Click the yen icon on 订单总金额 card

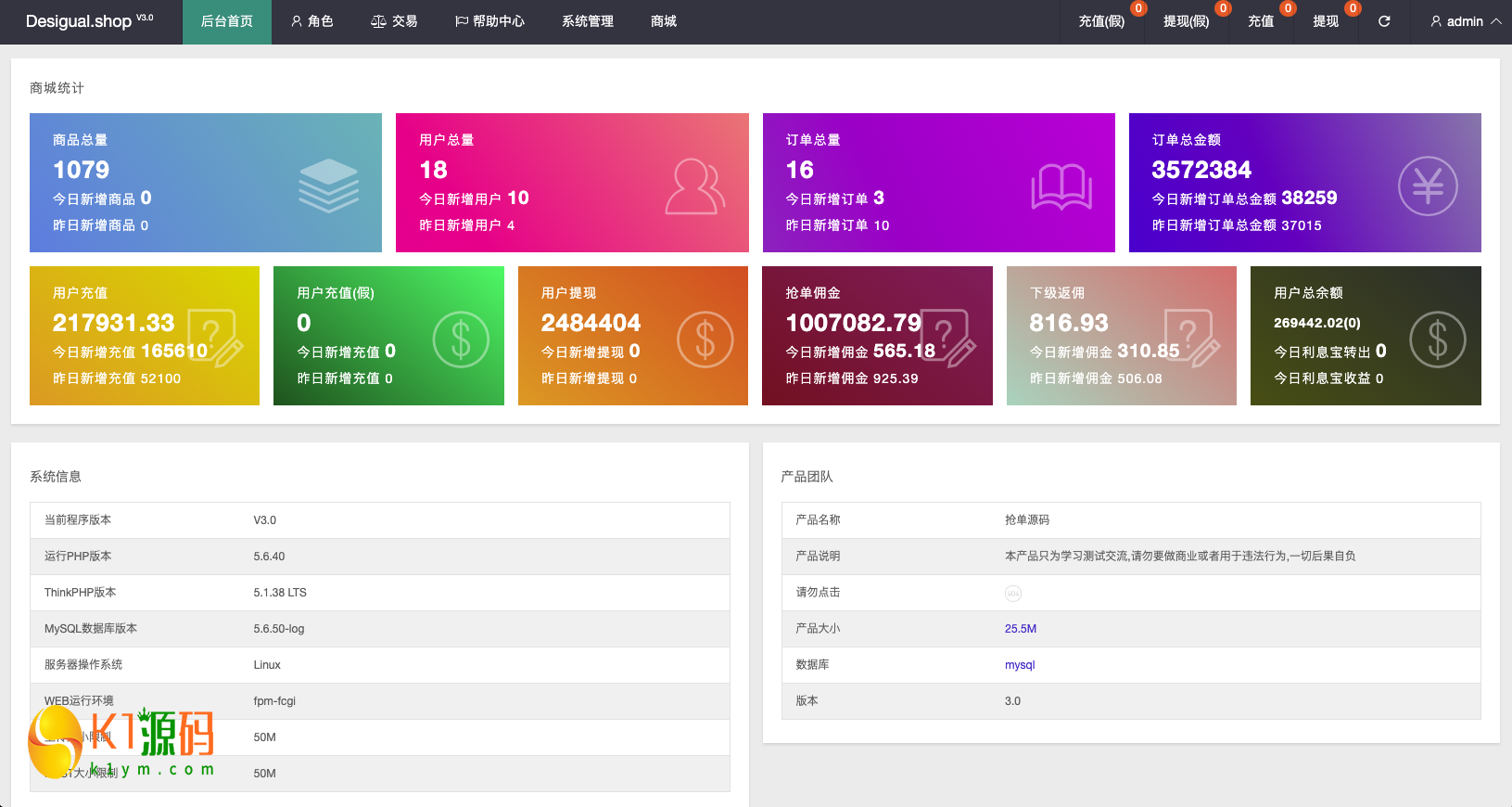[1428, 186]
